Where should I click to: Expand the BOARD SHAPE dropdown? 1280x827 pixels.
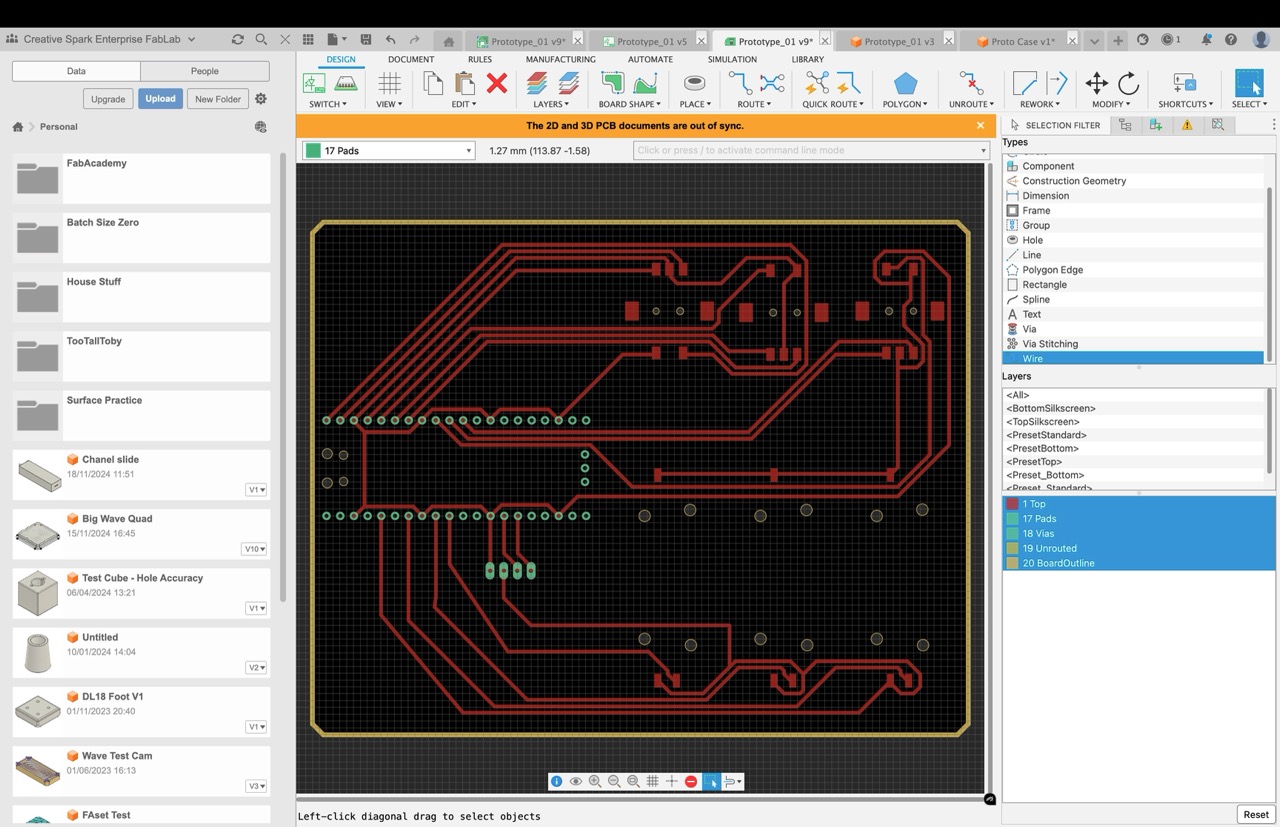click(x=629, y=104)
